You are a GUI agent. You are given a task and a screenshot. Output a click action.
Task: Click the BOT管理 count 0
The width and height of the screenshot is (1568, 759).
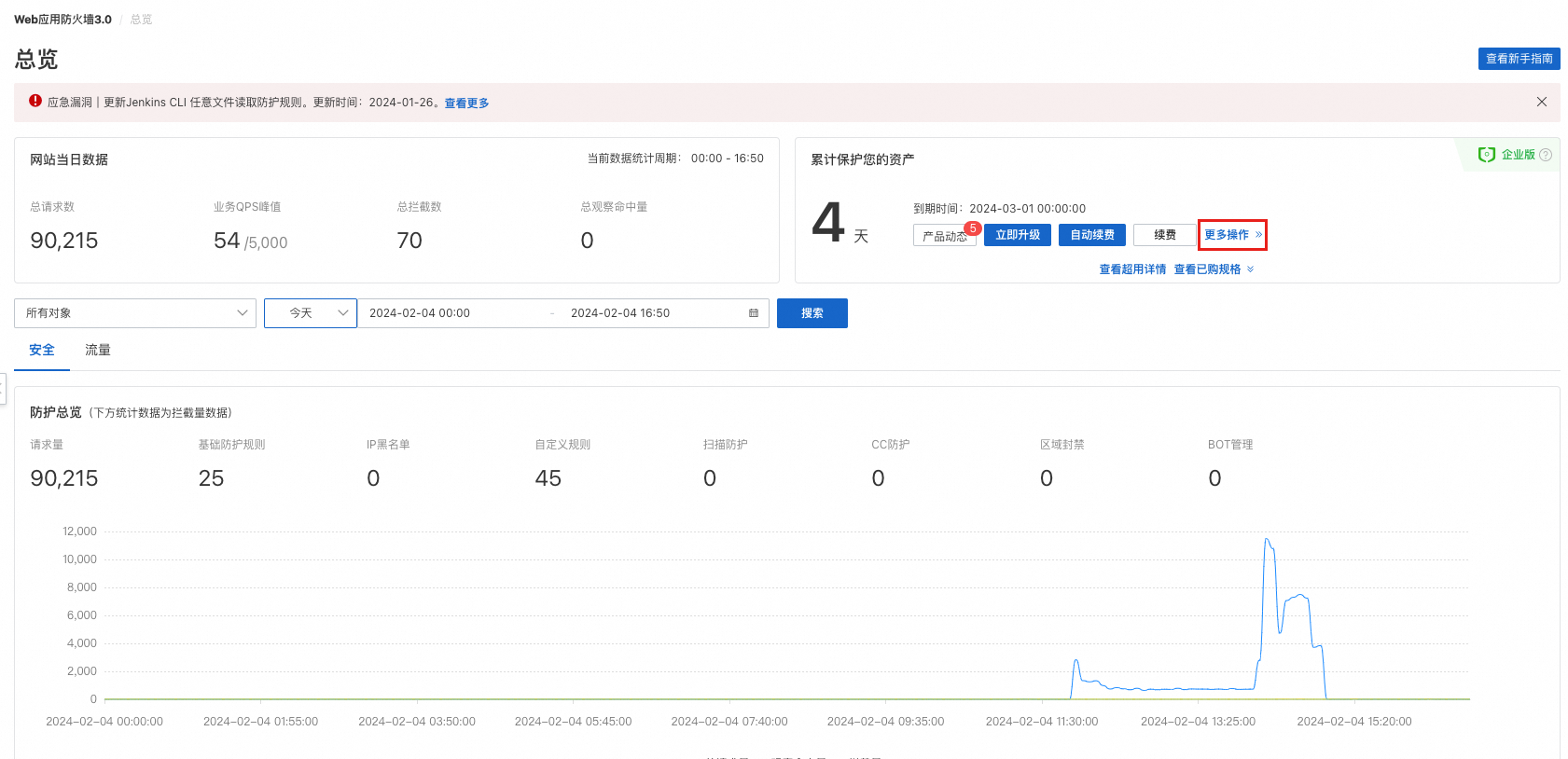(x=1214, y=478)
